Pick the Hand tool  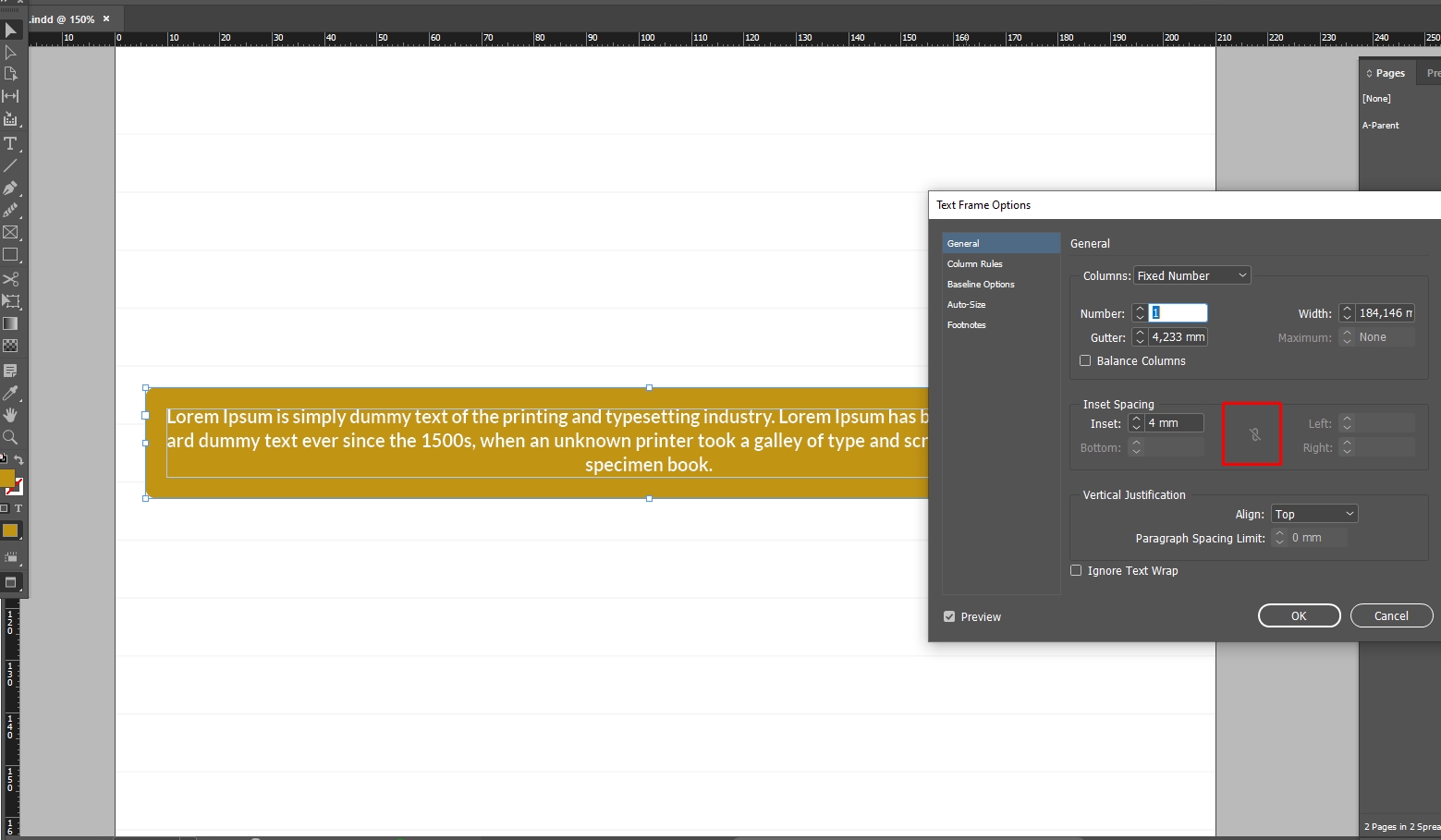pyautogui.click(x=11, y=416)
